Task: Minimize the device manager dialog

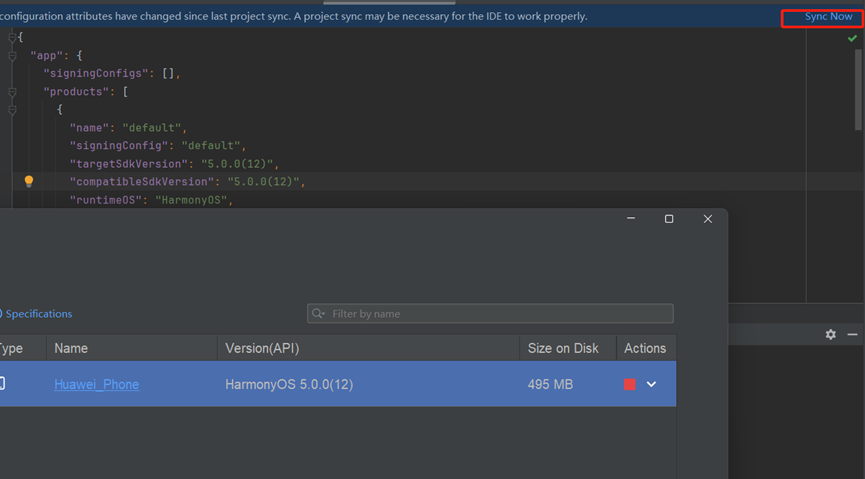Action: pyautogui.click(x=631, y=219)
